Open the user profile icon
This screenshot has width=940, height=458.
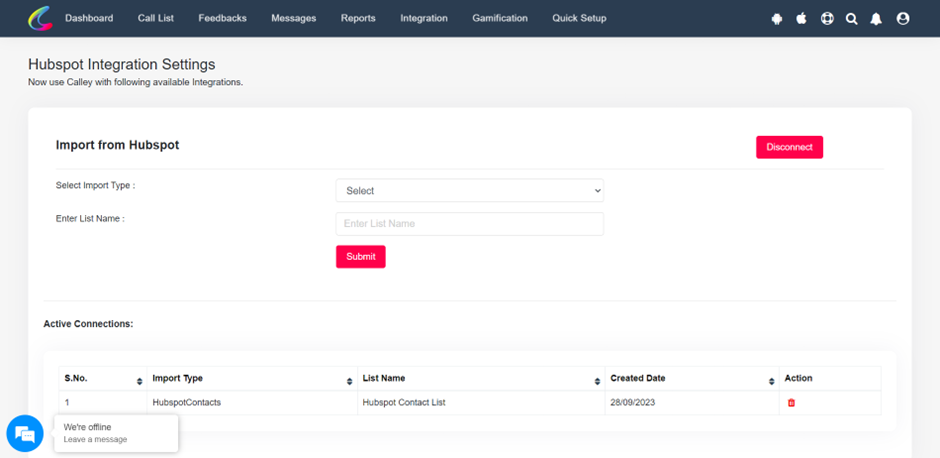pos(903,19)
